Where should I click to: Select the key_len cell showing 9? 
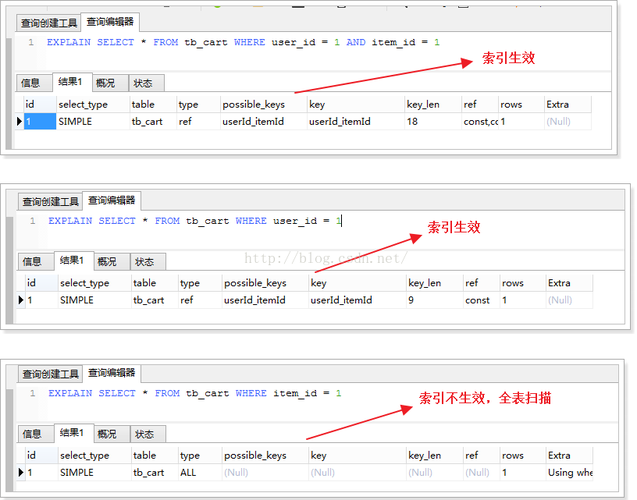(435, 300)
